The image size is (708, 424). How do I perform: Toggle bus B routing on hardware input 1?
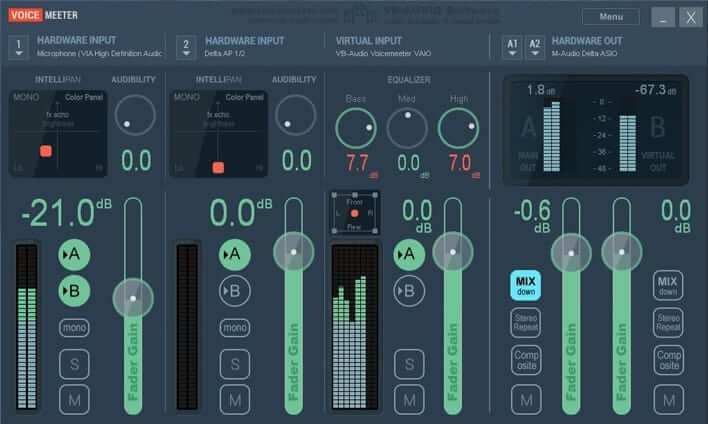[74, 291]
